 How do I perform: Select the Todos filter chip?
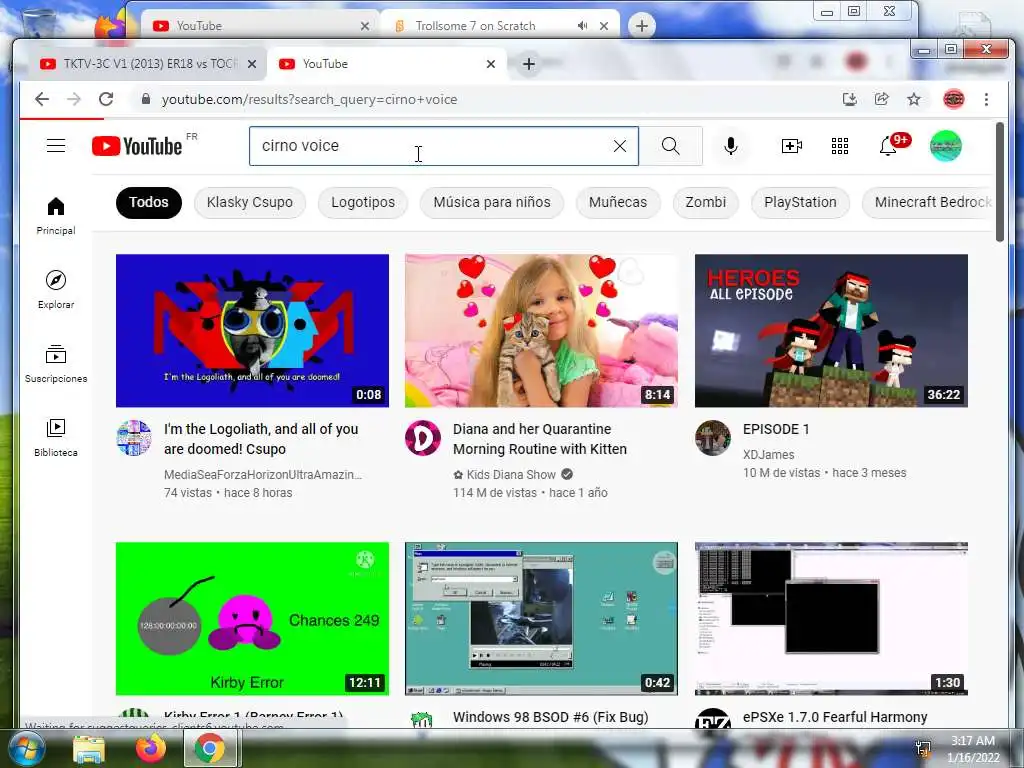coord(149,202)
